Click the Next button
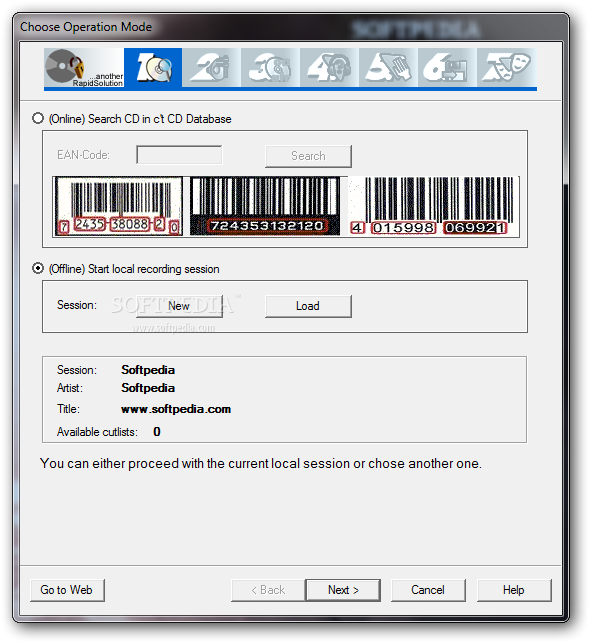This screenshot has height=643, width=590. (343, 590)
